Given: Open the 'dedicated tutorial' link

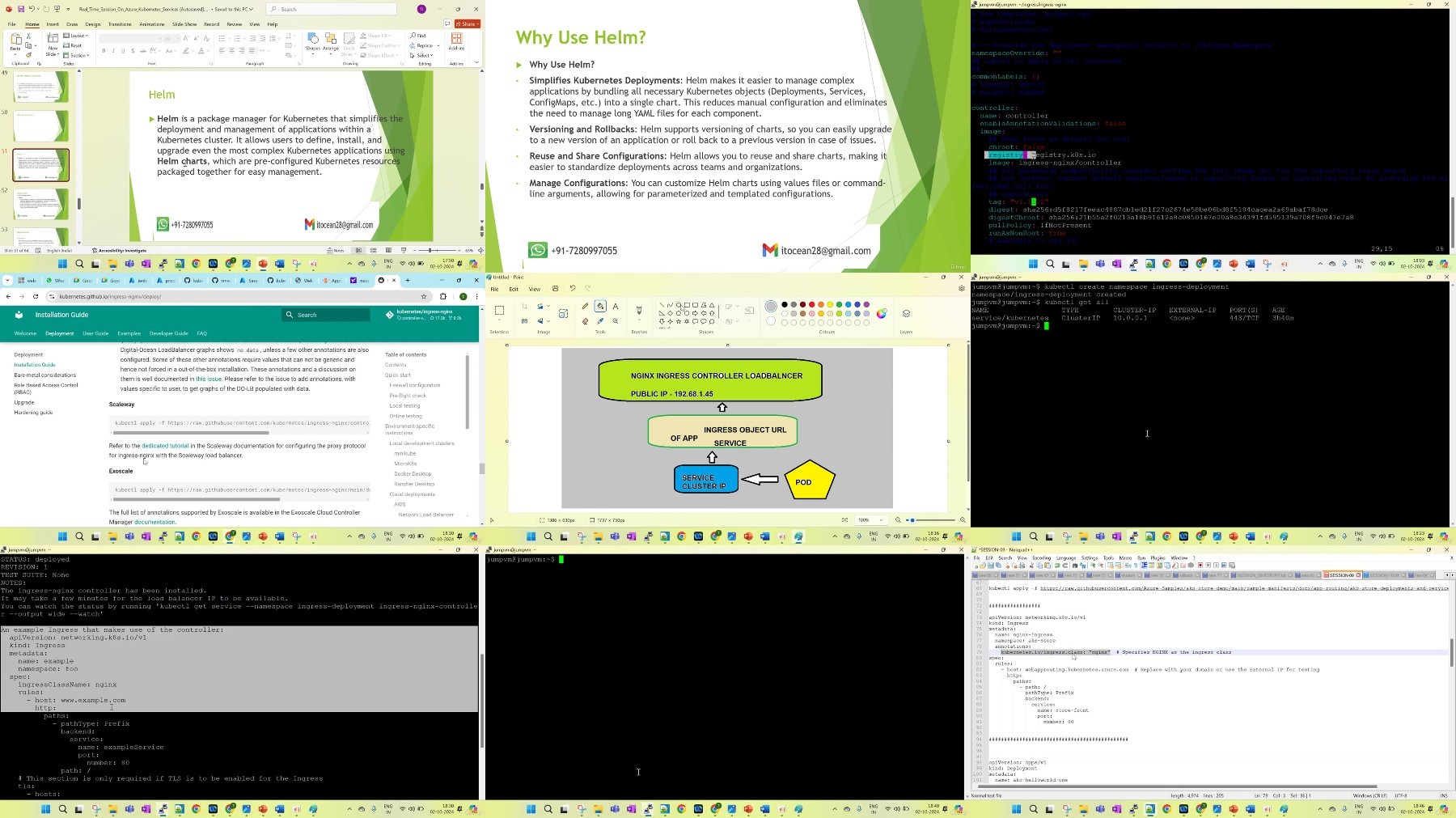Looking at the screenshot, I should pyautogui.click(x=165, y=446).
